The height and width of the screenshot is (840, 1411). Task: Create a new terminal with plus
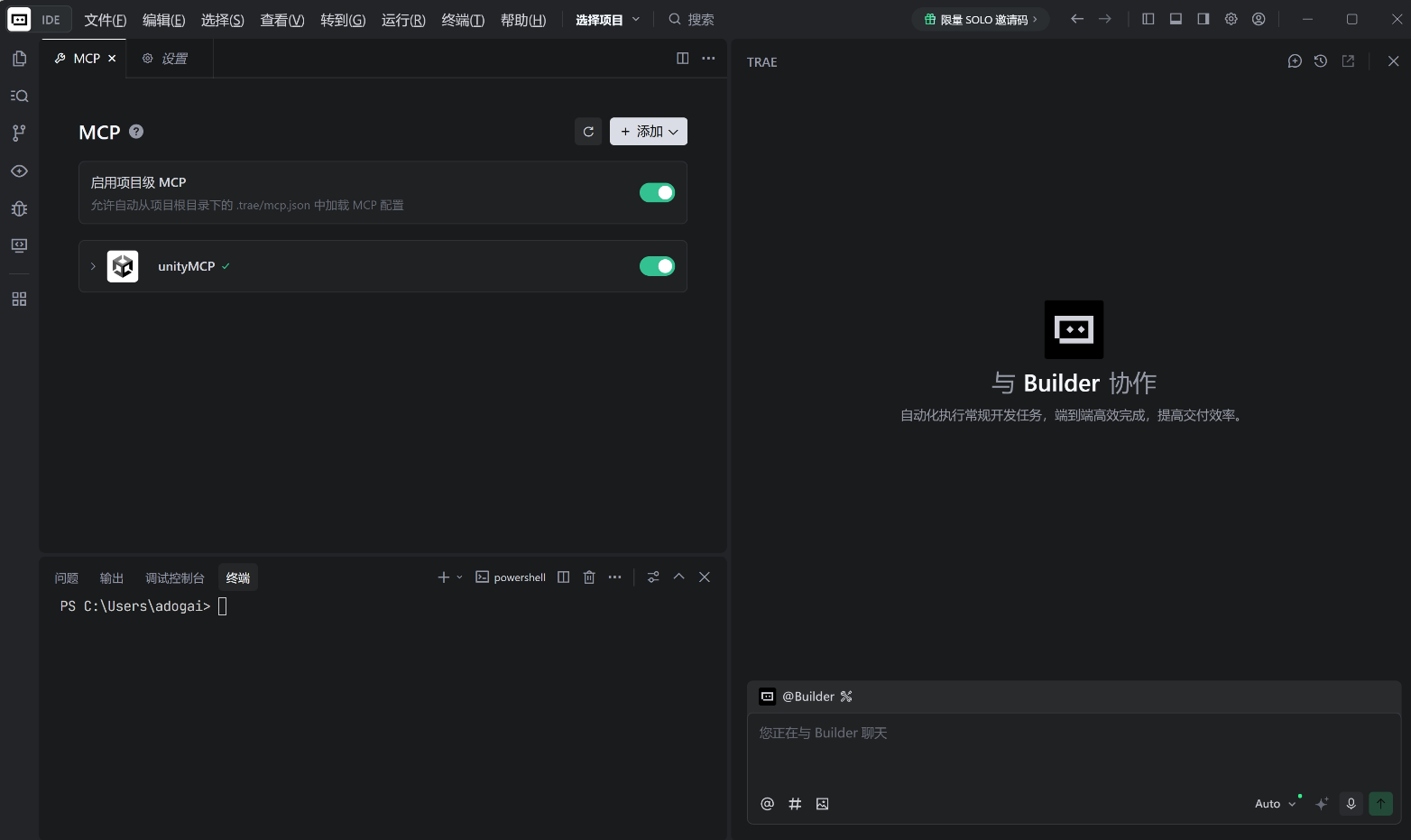tap(443, 577)
